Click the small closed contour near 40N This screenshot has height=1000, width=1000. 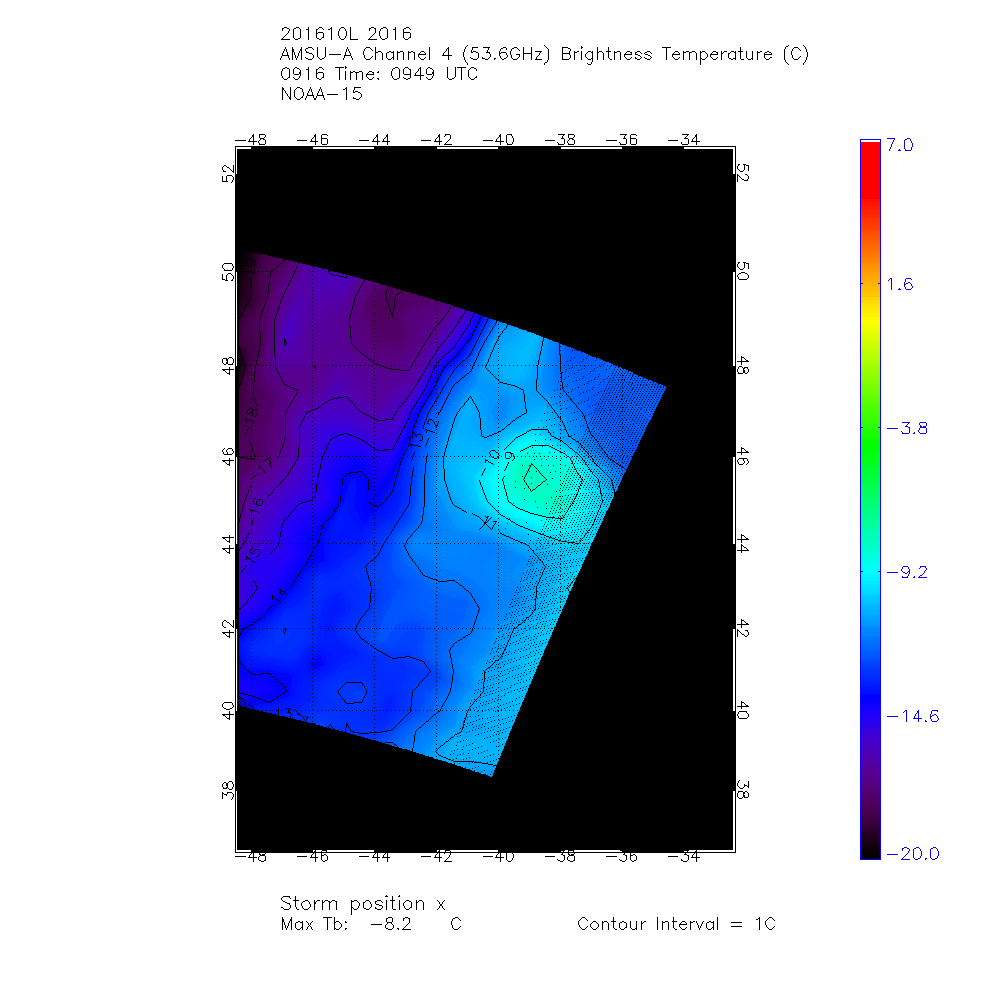(352, 691)
